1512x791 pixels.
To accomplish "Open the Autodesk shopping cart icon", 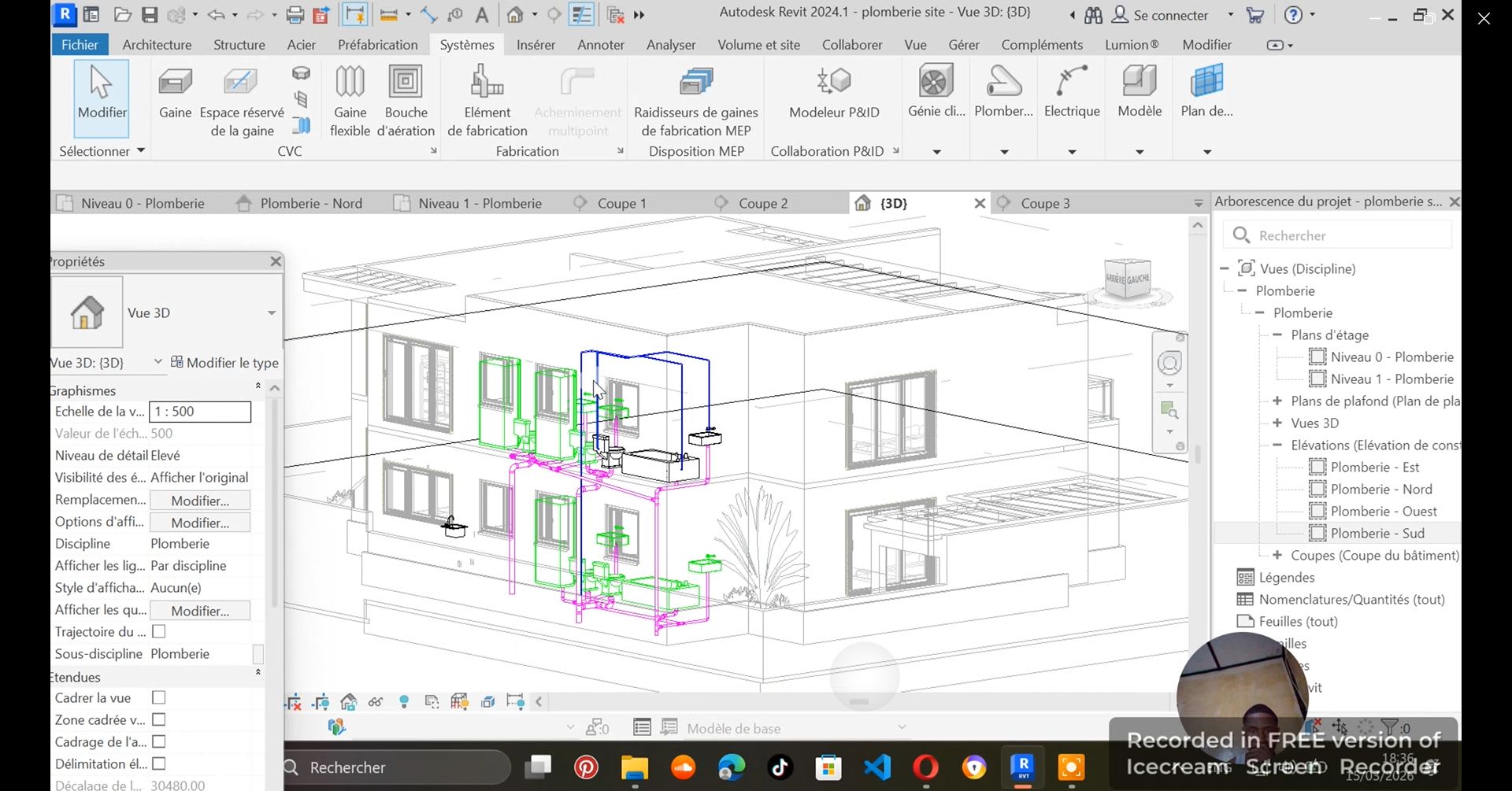I will 1255,15.
